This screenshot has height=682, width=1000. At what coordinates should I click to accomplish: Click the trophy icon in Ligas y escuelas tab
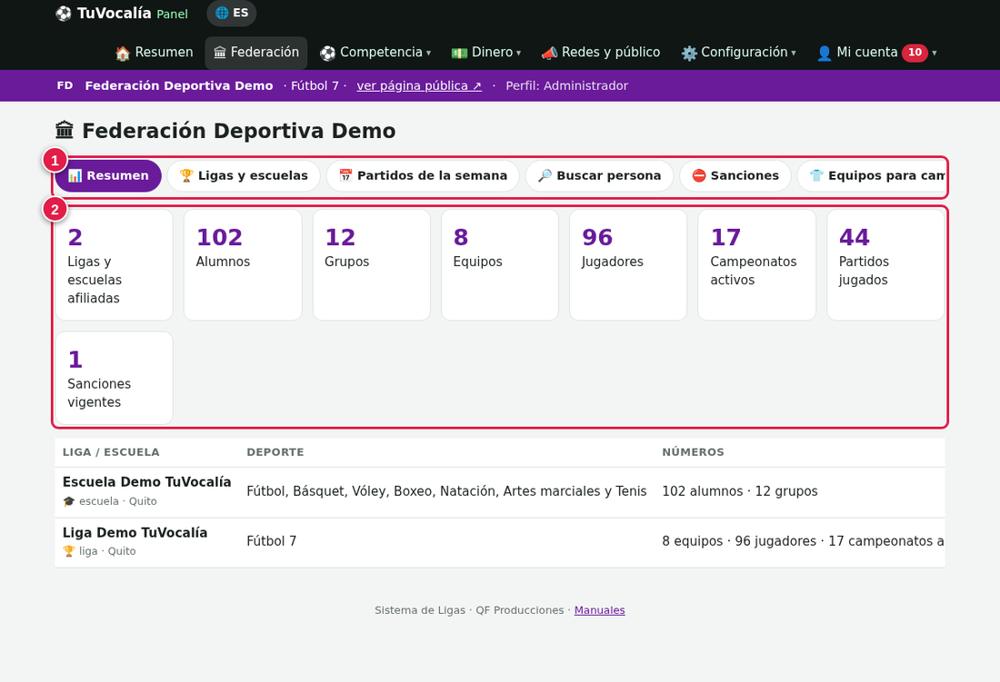point(186,175)
